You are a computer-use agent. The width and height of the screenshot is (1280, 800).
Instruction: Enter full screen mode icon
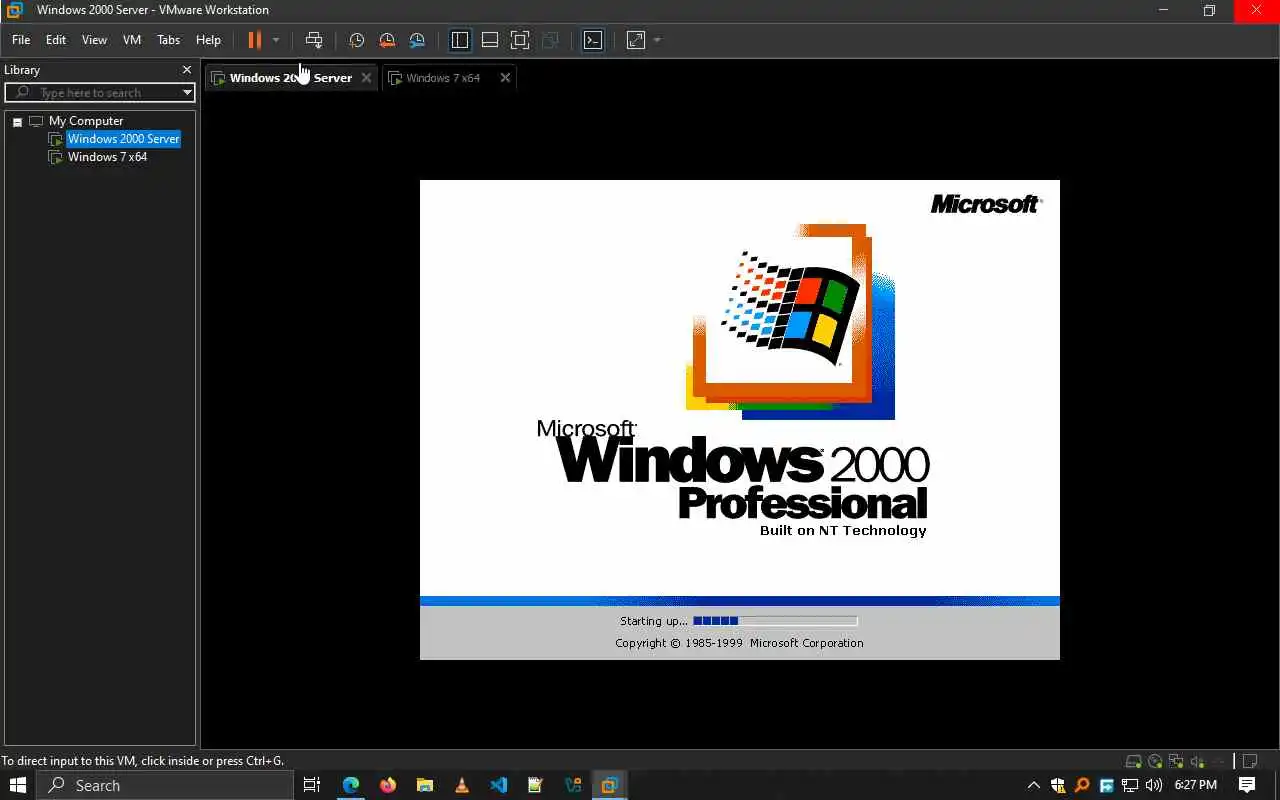tap(520, 40)
